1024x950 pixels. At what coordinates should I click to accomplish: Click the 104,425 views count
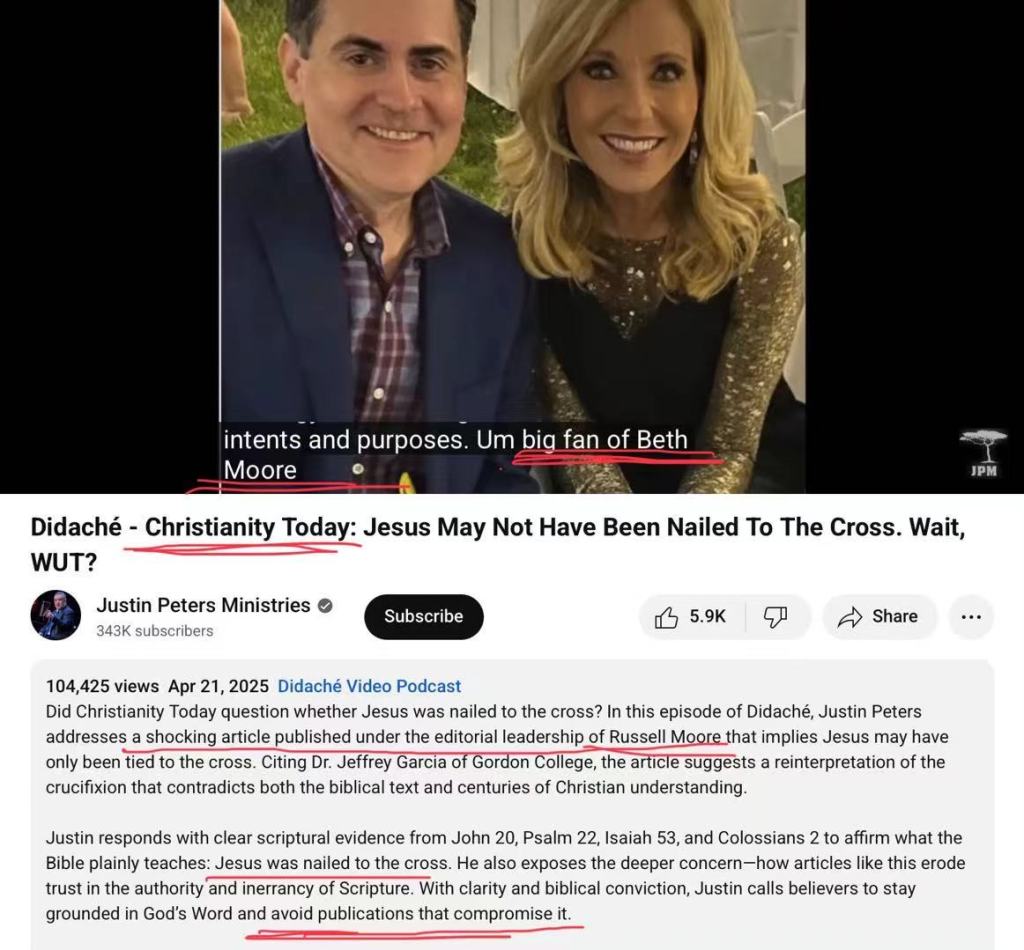[x=102, y=686]
